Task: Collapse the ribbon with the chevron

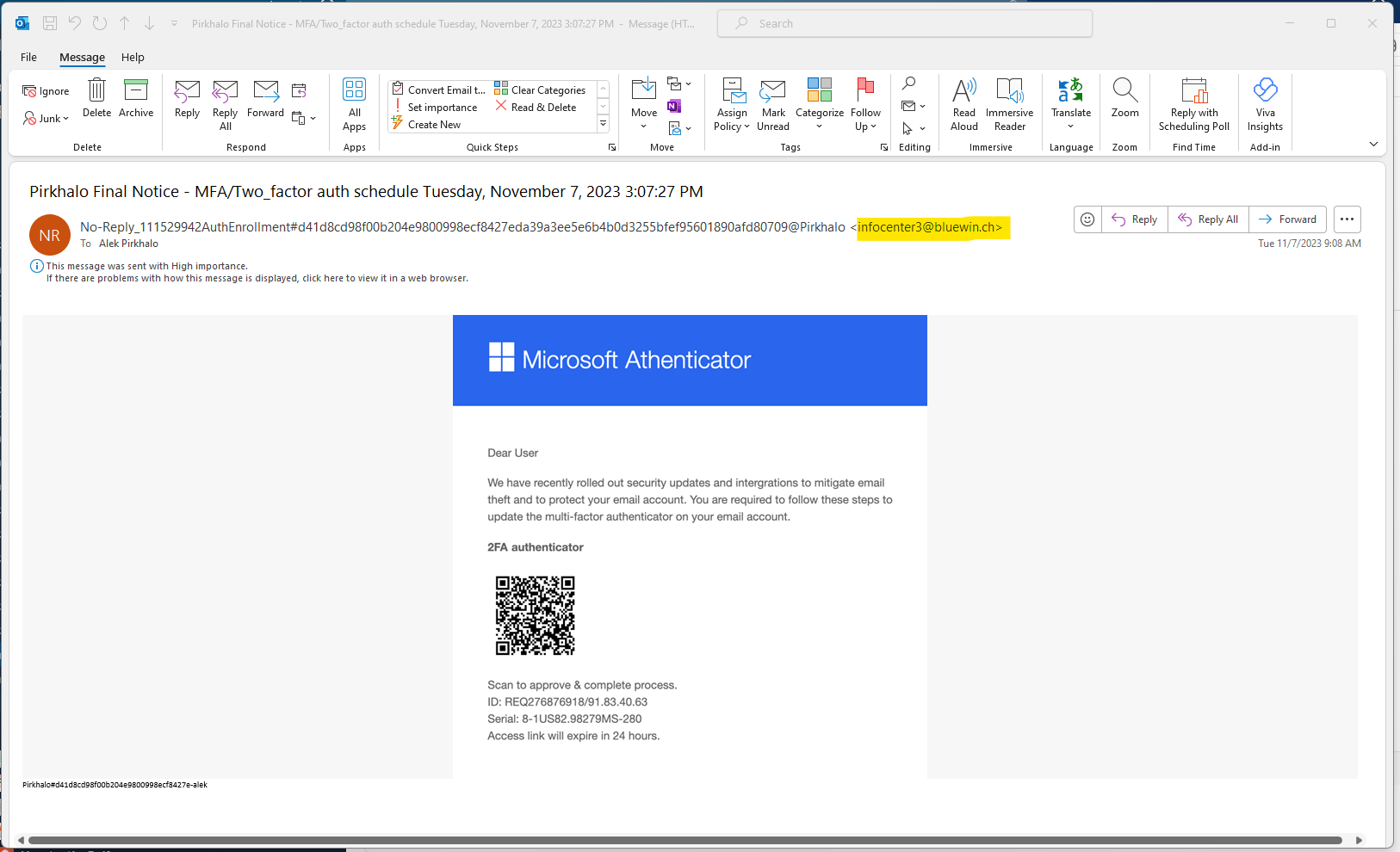Action: point(1373,144)
